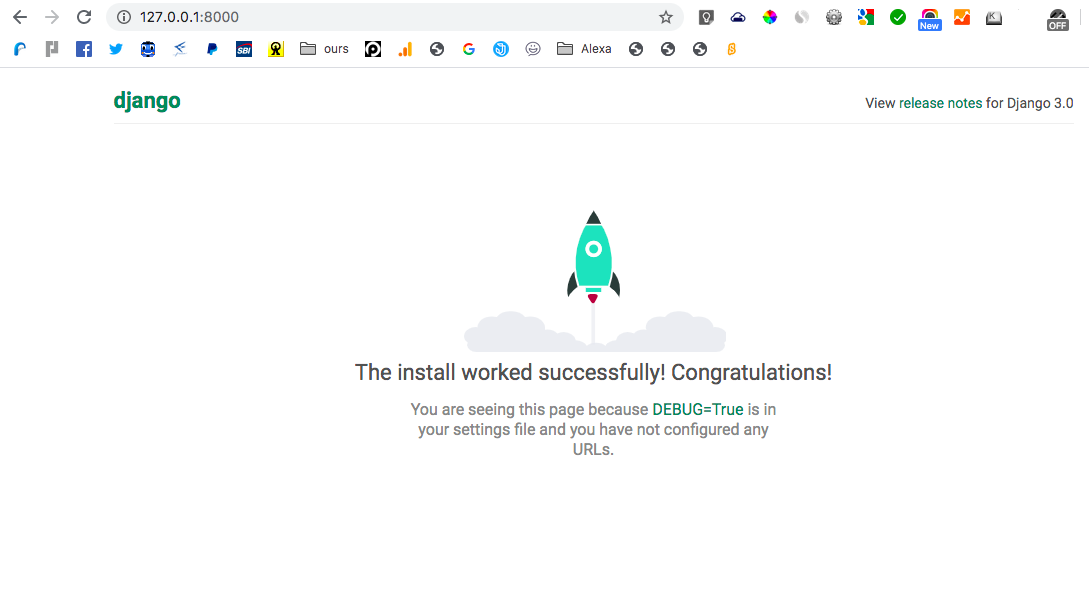Open the grey flag-shaped bookmark
This screenshot has height=589, width=1089.
(x=52, y=49)
